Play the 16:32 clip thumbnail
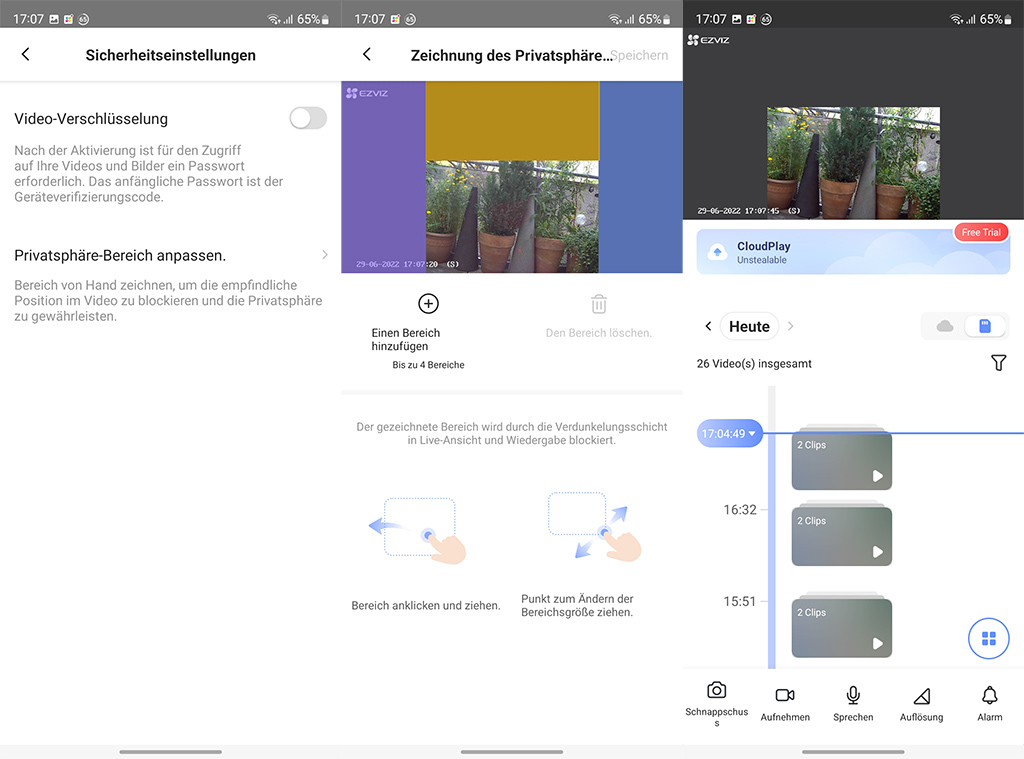The width and height of the screenshot is (1024, 759). [x=841, y=537]
